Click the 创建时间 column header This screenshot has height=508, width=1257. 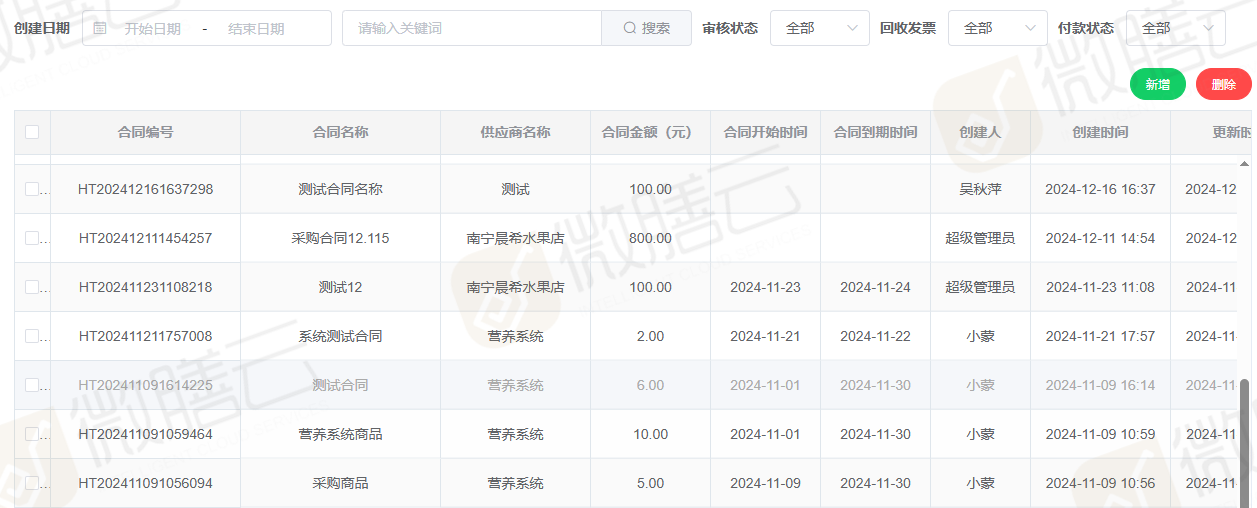point(1100,132)
